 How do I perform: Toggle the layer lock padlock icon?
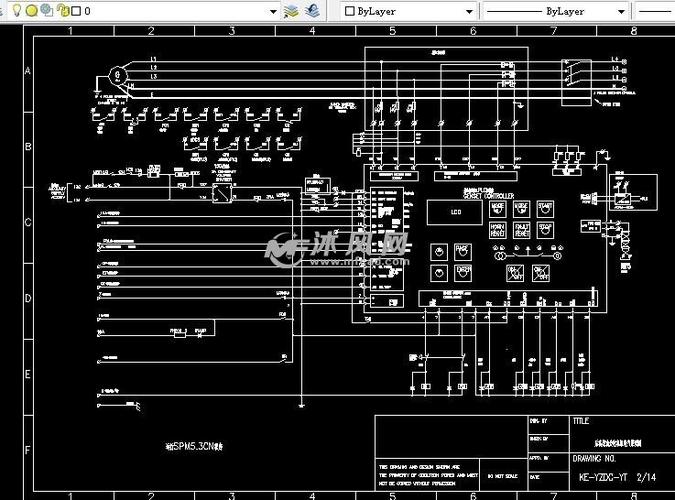62,11
